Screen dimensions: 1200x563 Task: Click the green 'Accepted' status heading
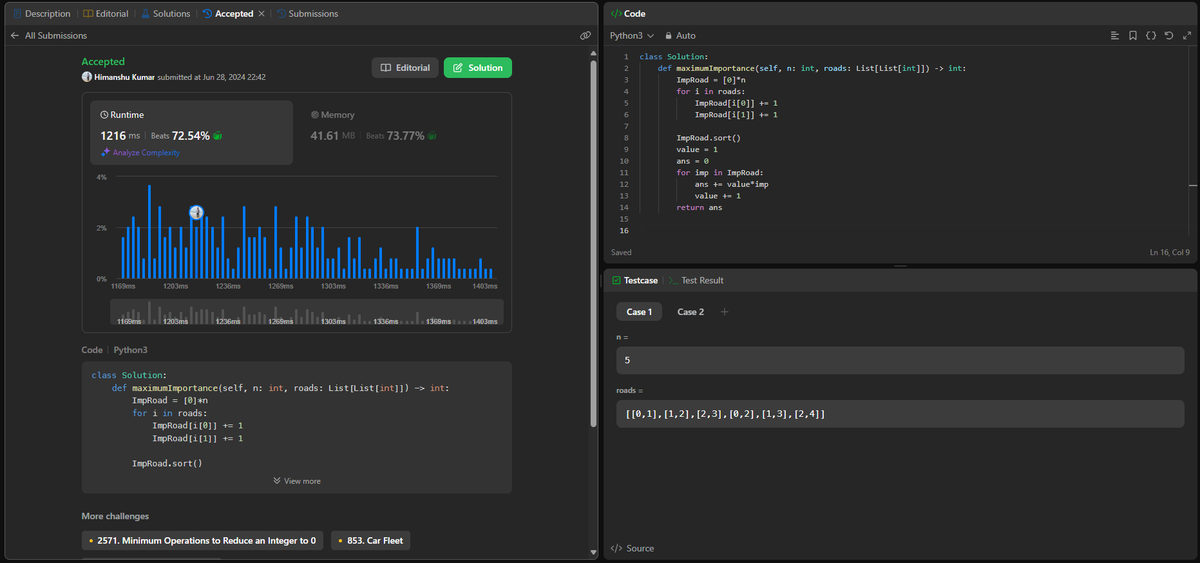[103, 62]
